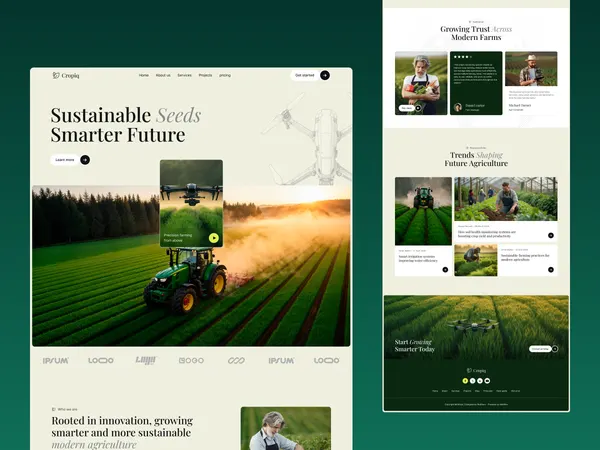Open the Services nav item
Screen dimensions: 600x450
(184, 75)
